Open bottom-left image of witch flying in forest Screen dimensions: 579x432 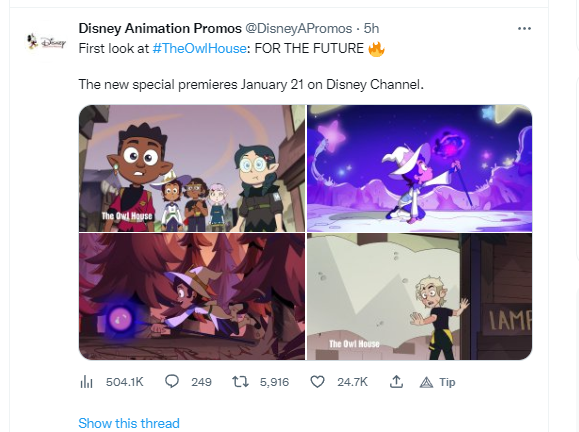coord(192,296)
